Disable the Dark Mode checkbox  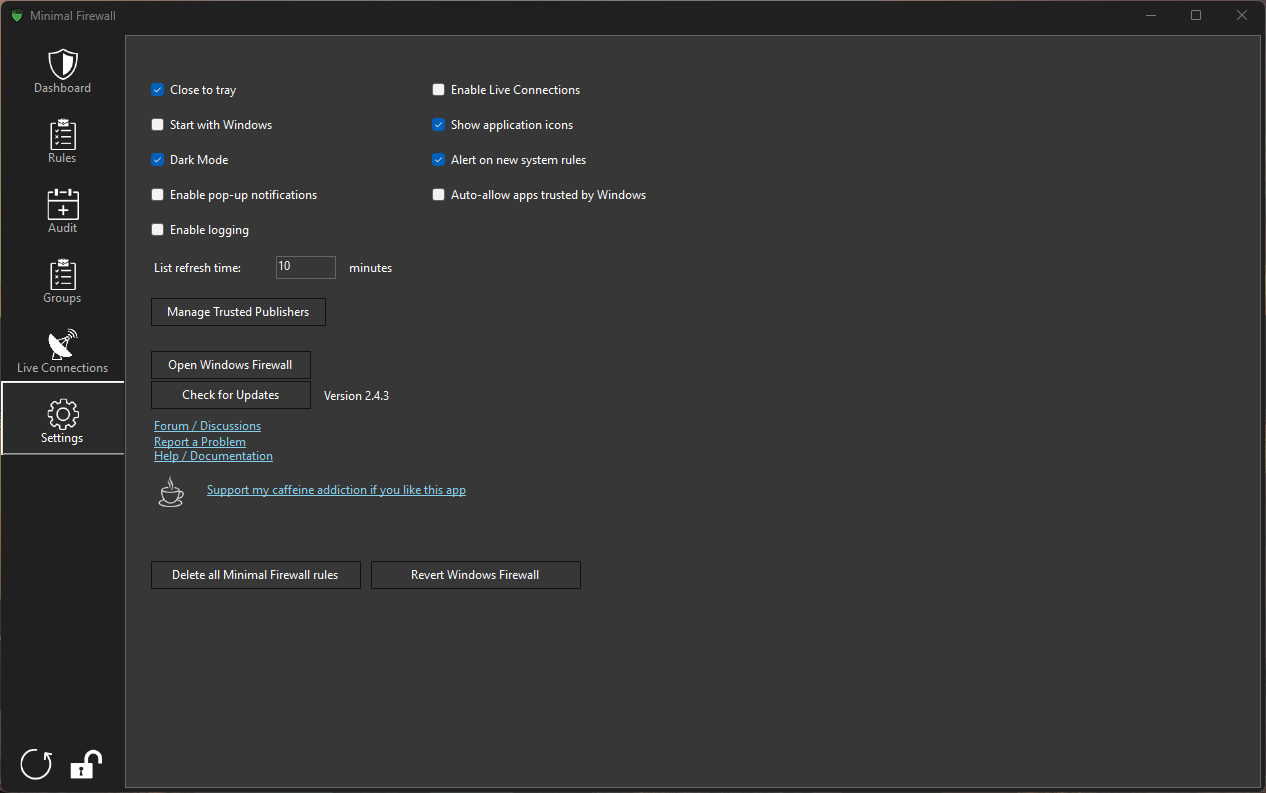pos(158,160)
